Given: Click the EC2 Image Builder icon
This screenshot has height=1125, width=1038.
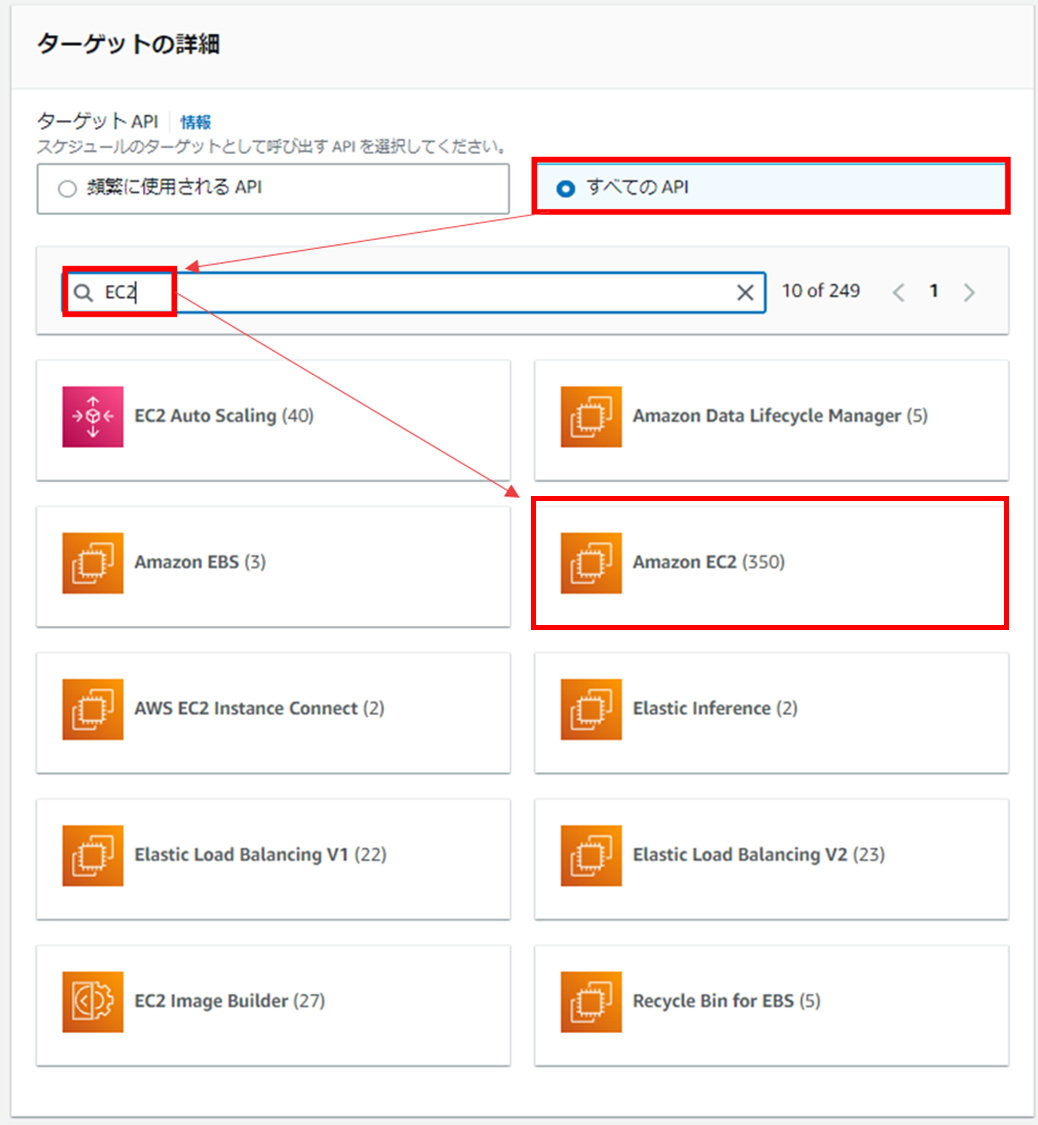Looking at the screenshot, I should coord(93,1002).
